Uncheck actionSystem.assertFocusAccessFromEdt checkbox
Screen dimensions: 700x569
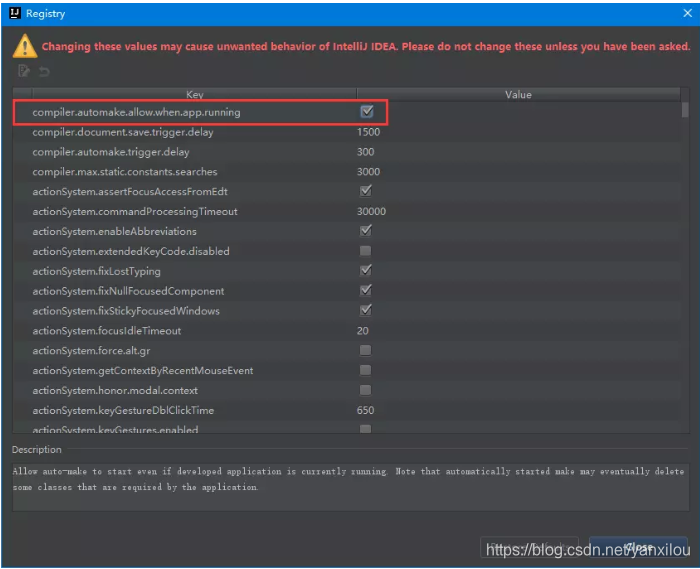click(365, 191)
